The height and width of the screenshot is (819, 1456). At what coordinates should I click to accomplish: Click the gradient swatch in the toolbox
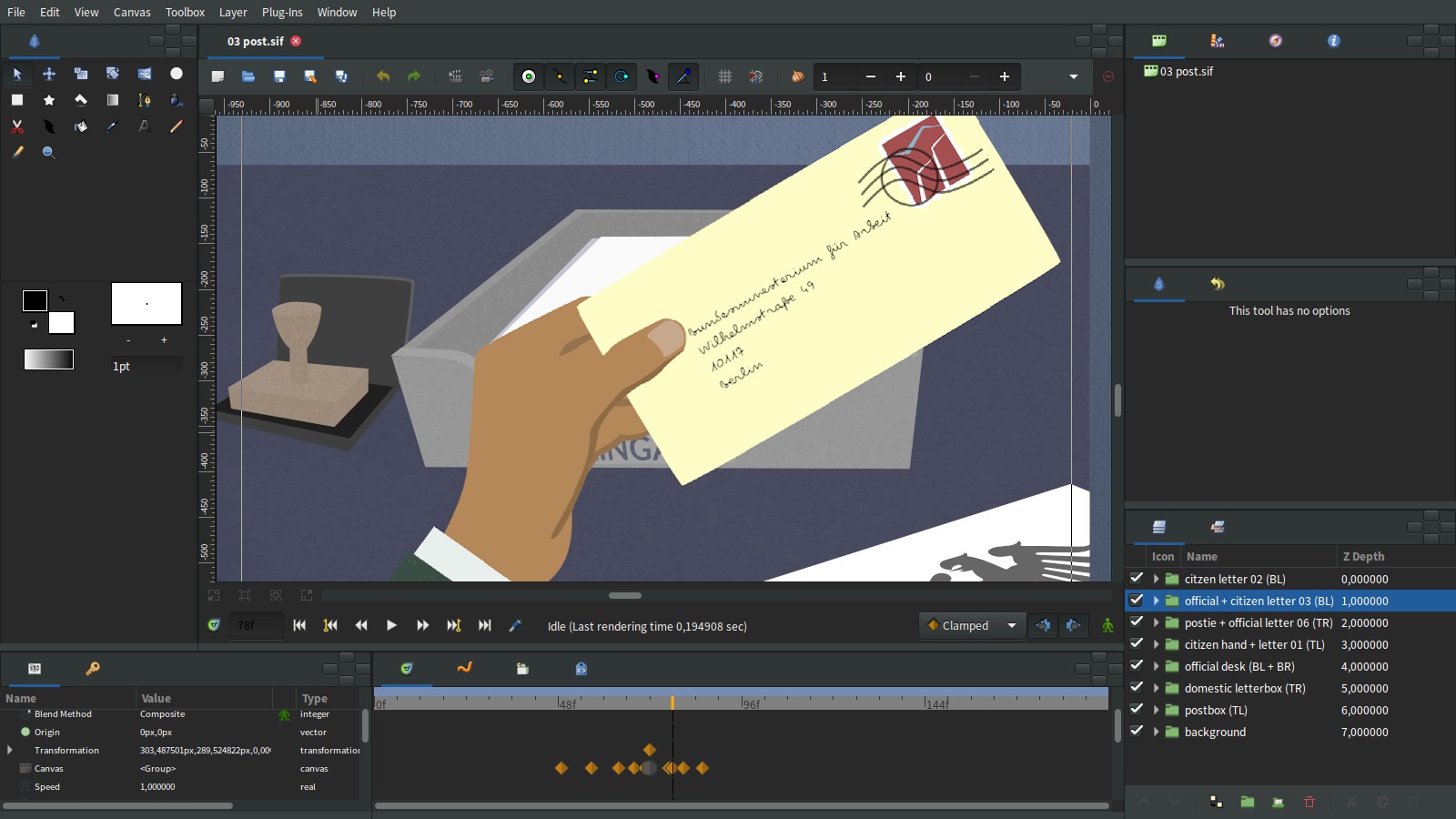47,359
